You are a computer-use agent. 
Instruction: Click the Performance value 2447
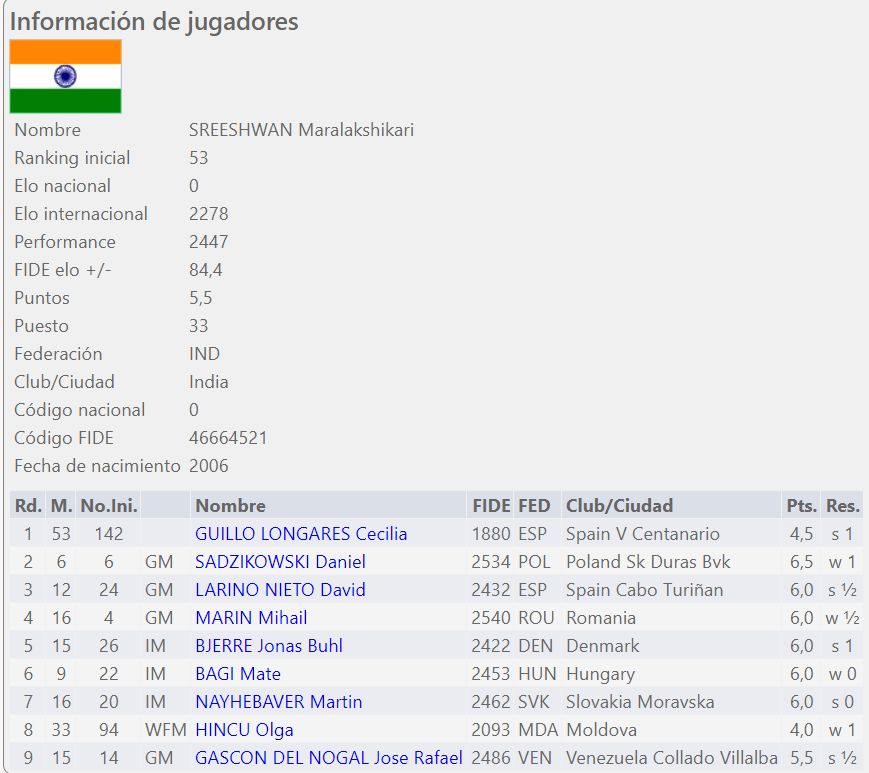point(208,242)
